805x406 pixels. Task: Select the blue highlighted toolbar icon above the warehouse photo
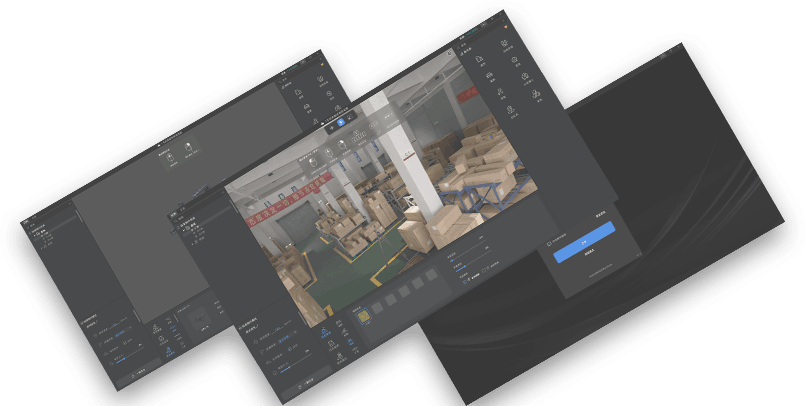coord(341,123)
